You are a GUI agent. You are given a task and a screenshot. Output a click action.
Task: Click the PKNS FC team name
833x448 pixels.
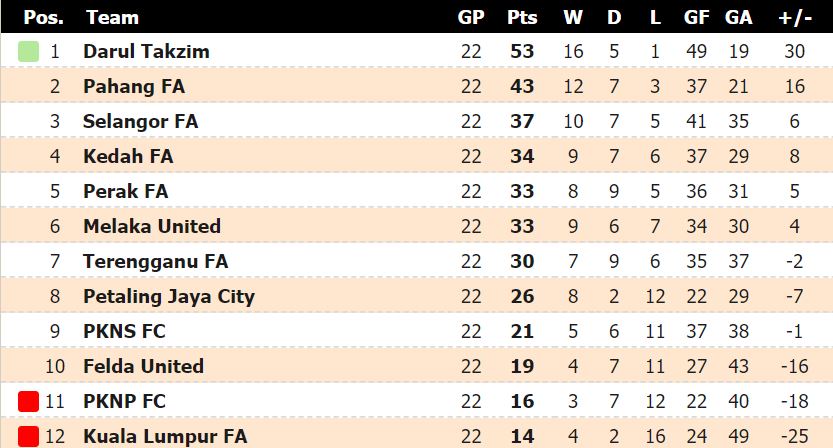[125, 331]
